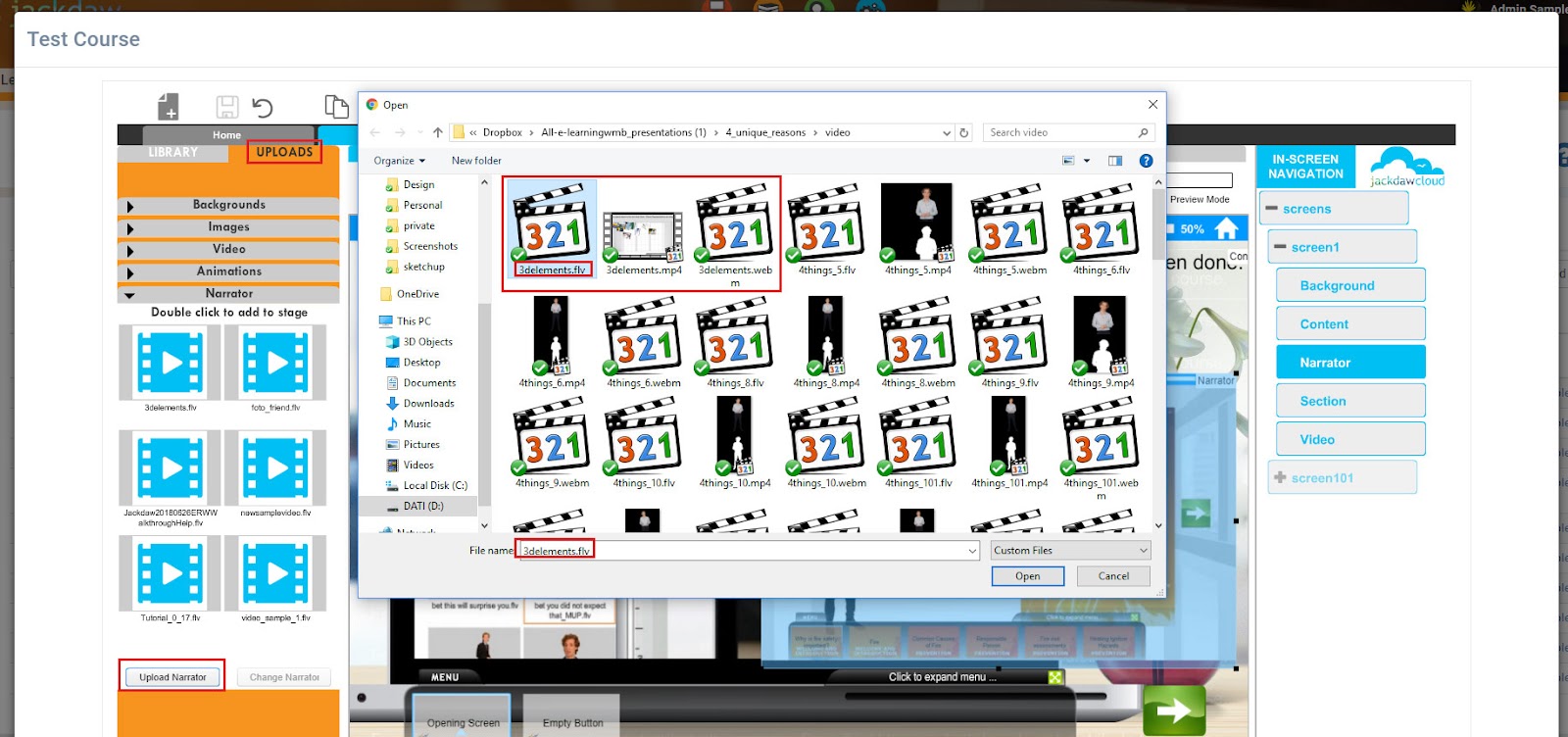
Task: Select Local Disk (C:) drive
Action: [435, 486]
